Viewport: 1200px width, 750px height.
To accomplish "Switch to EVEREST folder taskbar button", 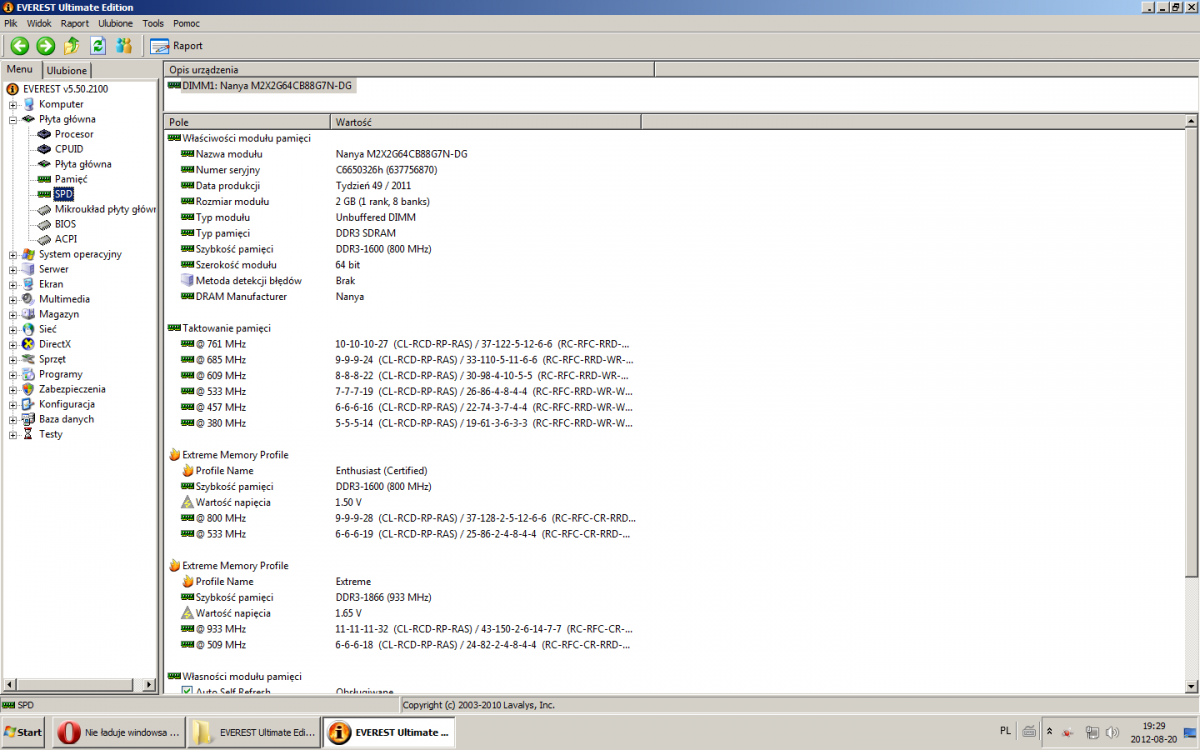I will [x=254, y=732].
